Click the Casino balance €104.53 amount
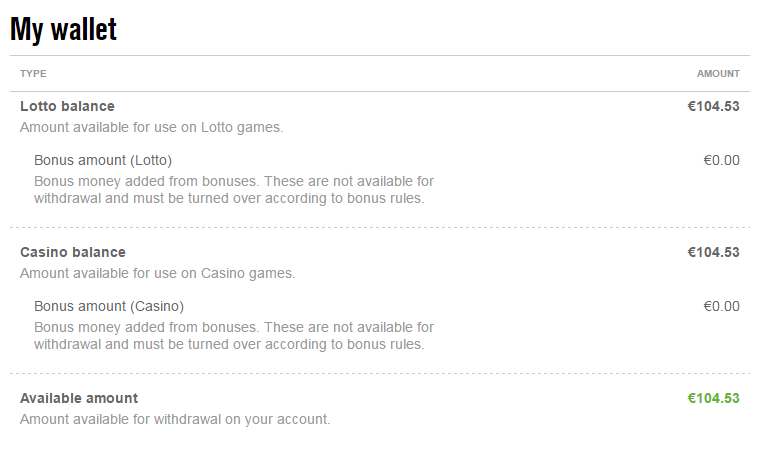Viewport: 765px width, 463px height. point(713,252)
